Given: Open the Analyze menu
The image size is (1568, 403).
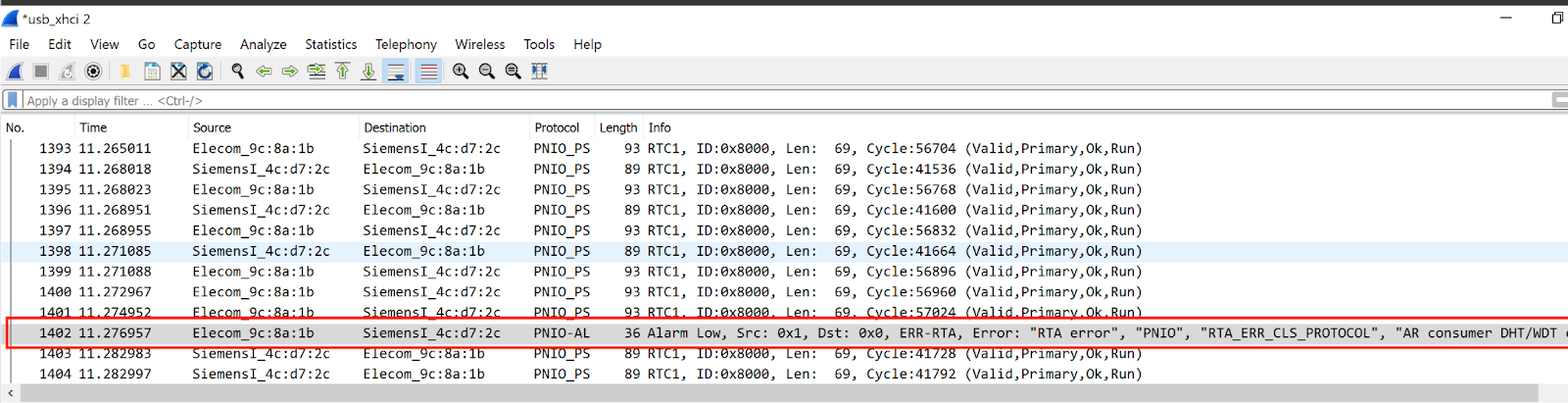Looking at the screenshot, I should click(264, 44).
